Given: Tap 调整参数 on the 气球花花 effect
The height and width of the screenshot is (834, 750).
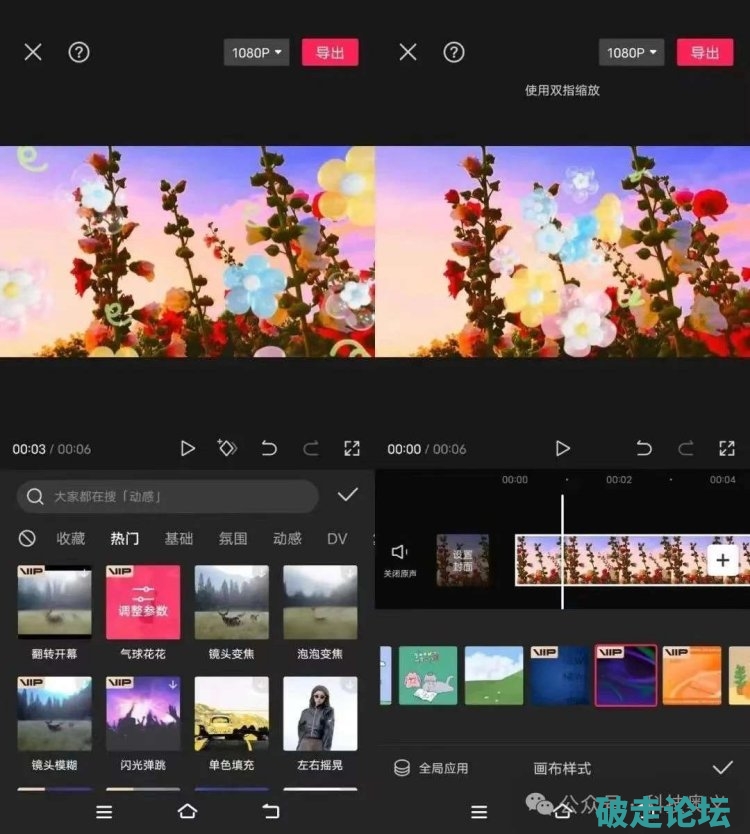Looking at the screenshot, I should [143, 603].
